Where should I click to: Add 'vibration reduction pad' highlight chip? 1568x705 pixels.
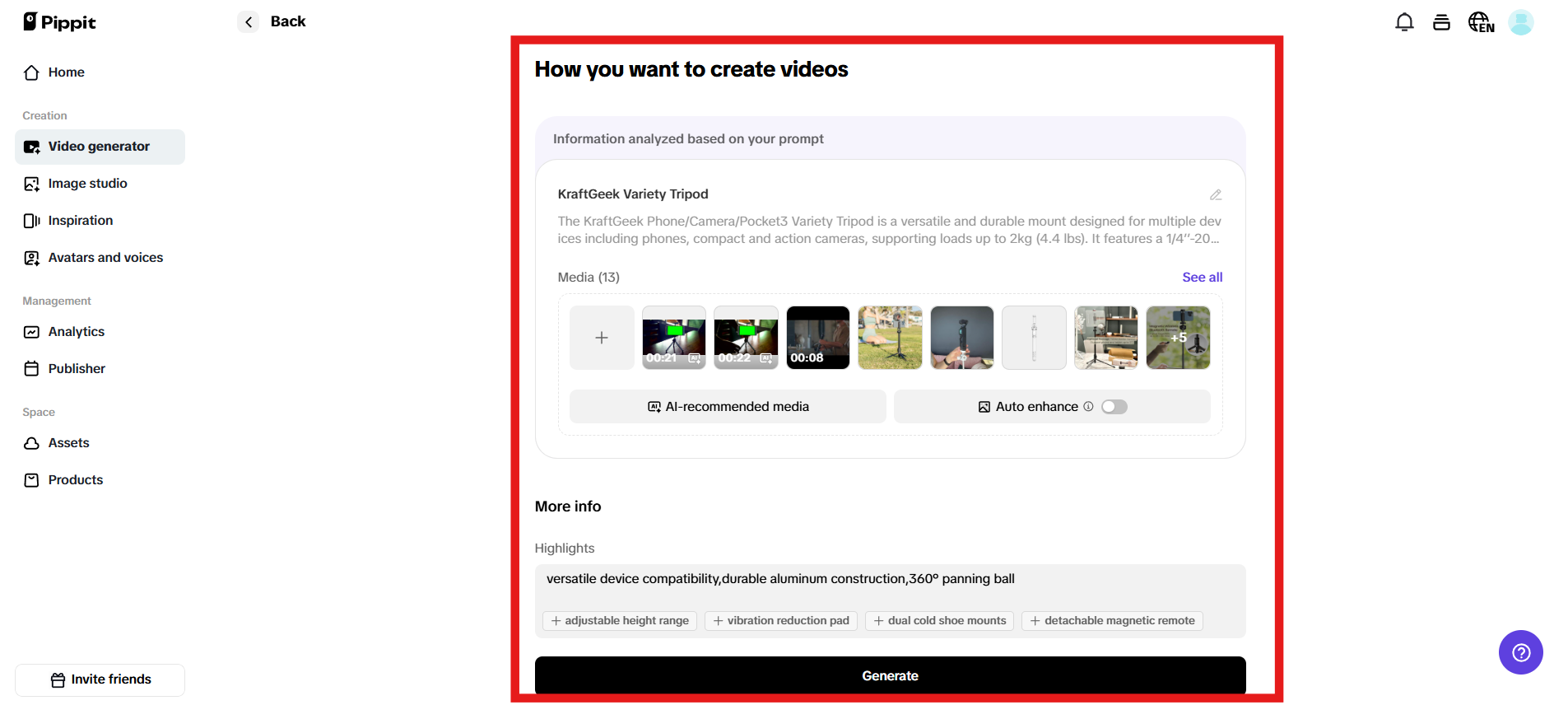click(x=781, y=621)
